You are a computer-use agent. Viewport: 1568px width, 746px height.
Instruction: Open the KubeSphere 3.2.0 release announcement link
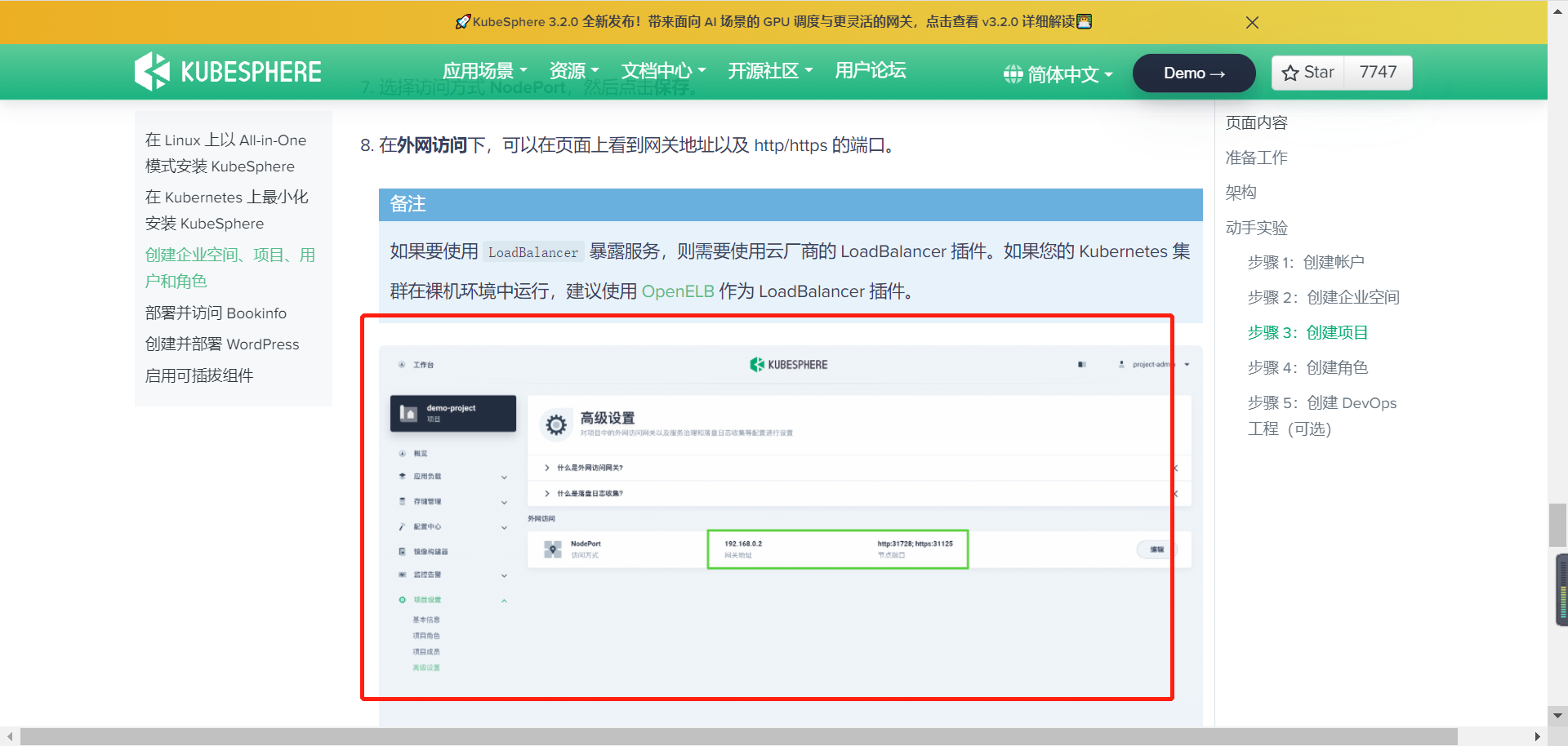pyautogui.click(x=774, y=22)
